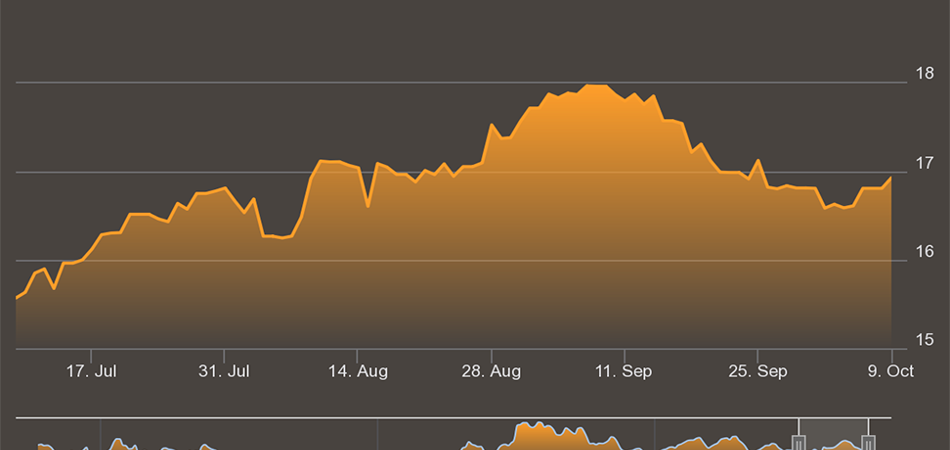Click the left navigator range handle
This screenshot has width=950, height=450.
(x=798, y=441)
